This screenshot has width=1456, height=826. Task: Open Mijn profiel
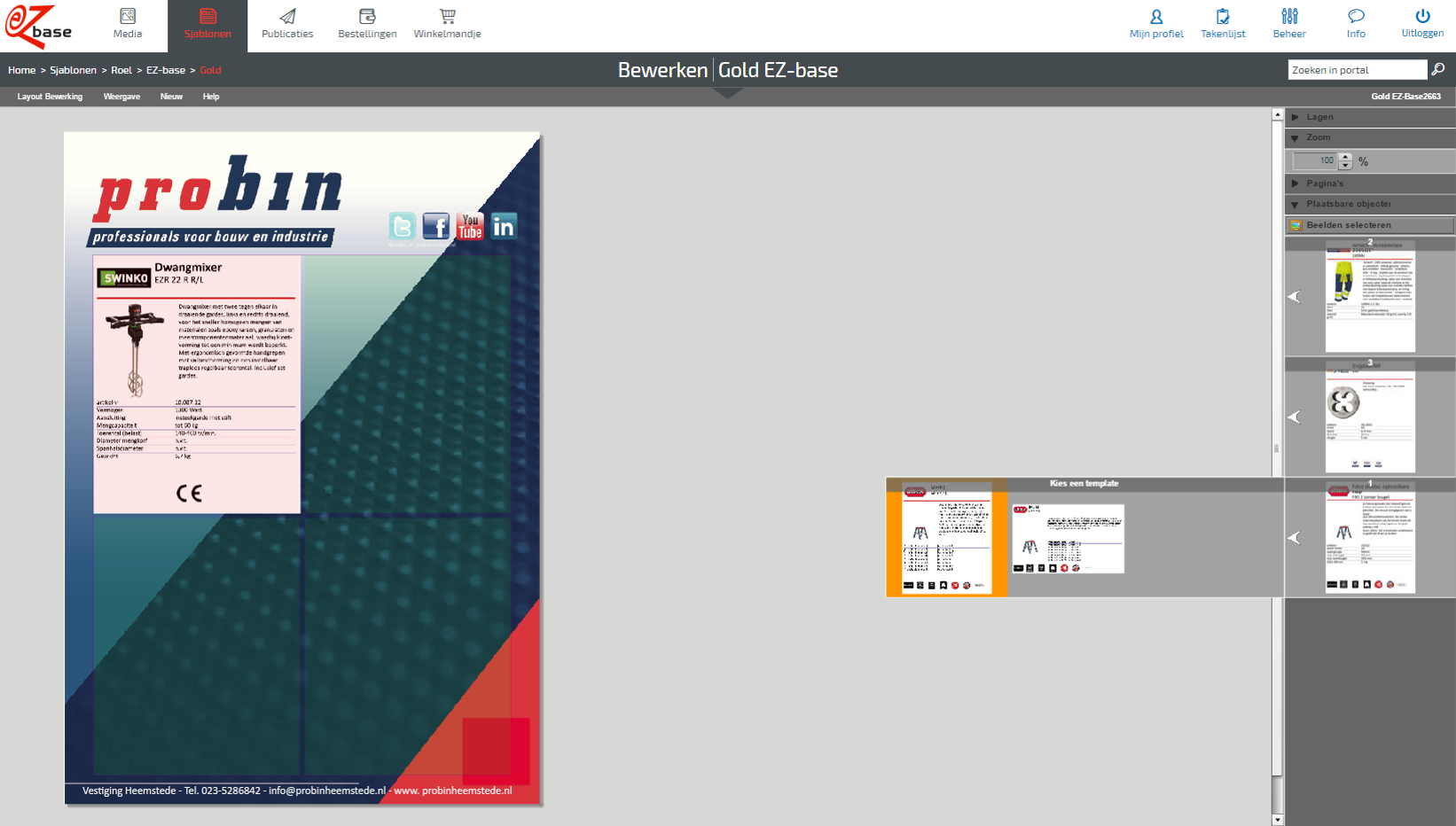pos(1156,24)
